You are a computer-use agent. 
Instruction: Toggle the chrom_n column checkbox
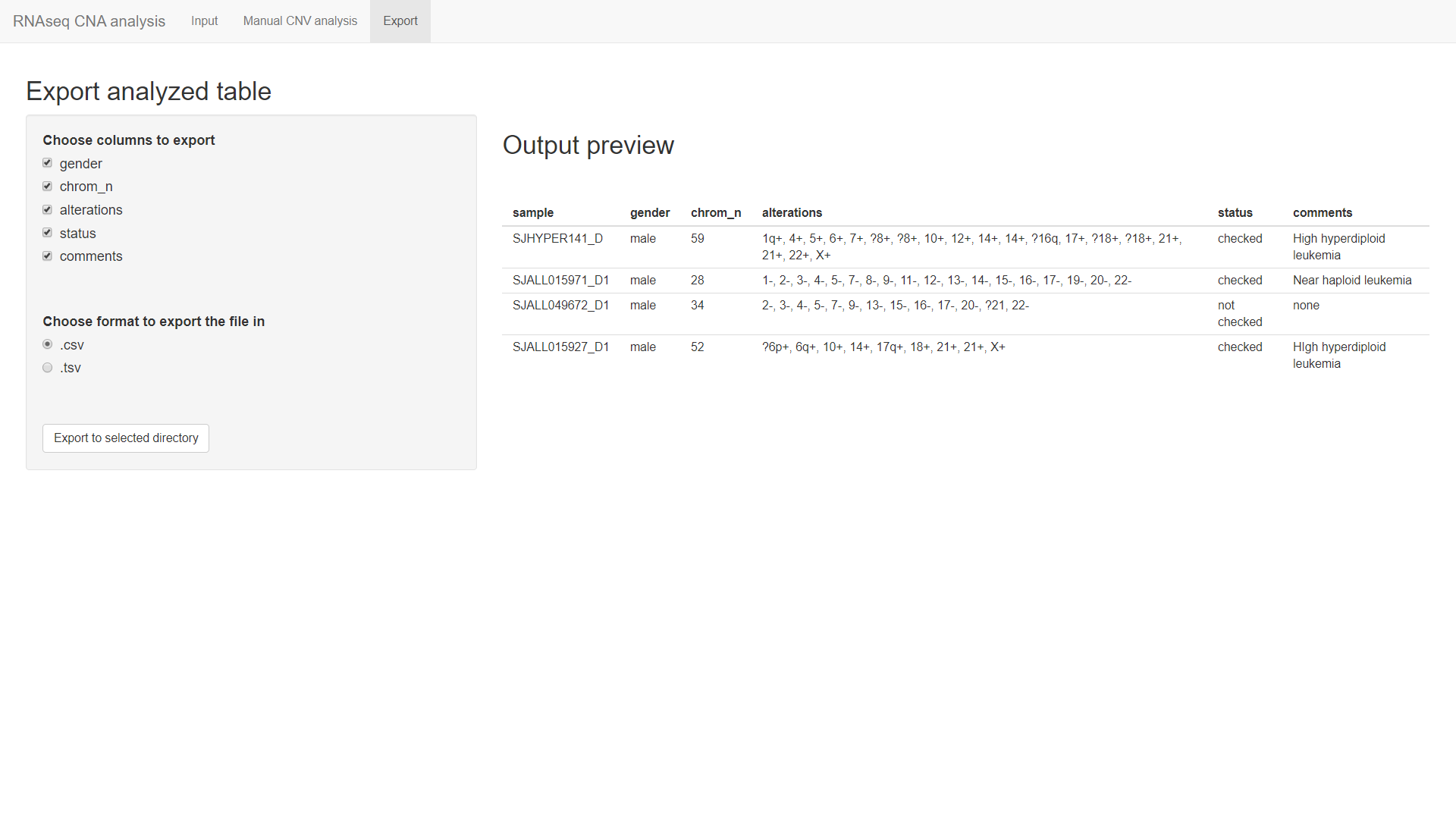[47, 187]
